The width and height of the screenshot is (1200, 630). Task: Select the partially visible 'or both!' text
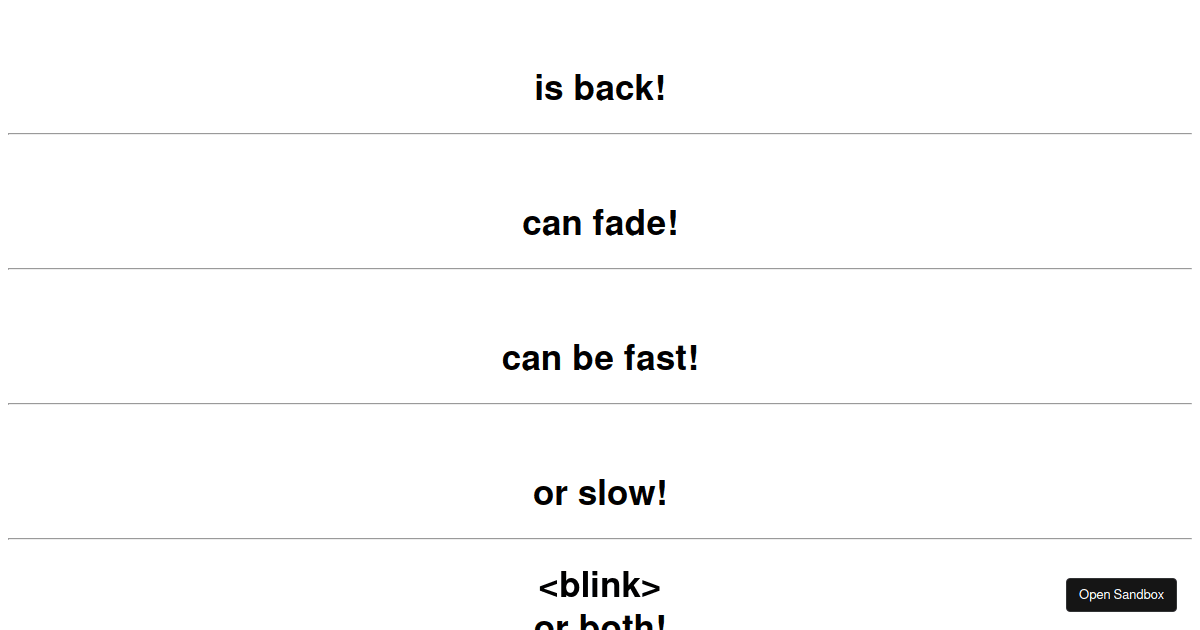(x=599, y=623)
